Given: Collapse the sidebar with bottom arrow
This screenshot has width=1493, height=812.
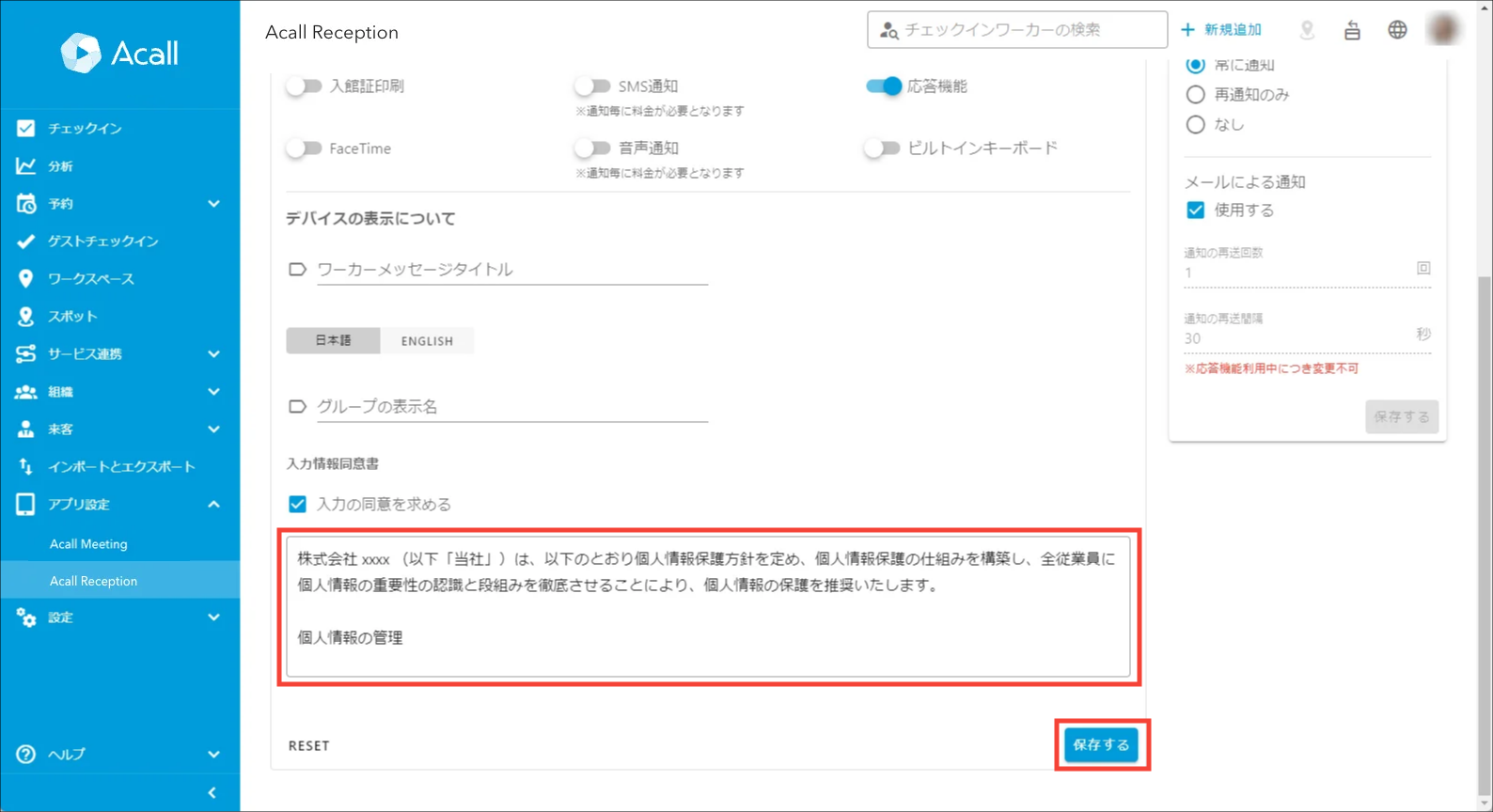Looking at the screenshot, I should point(212,792).
